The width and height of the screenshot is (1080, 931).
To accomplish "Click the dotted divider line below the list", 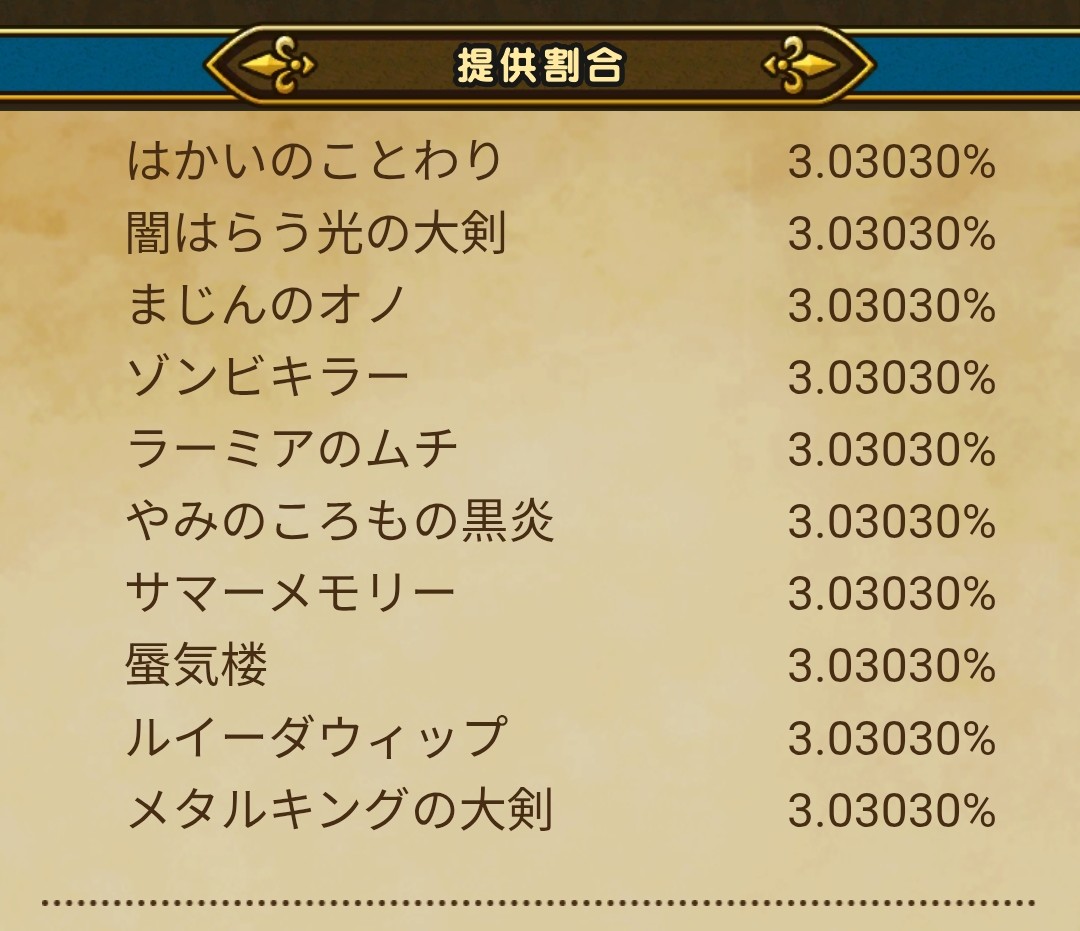I will (540, 903).
